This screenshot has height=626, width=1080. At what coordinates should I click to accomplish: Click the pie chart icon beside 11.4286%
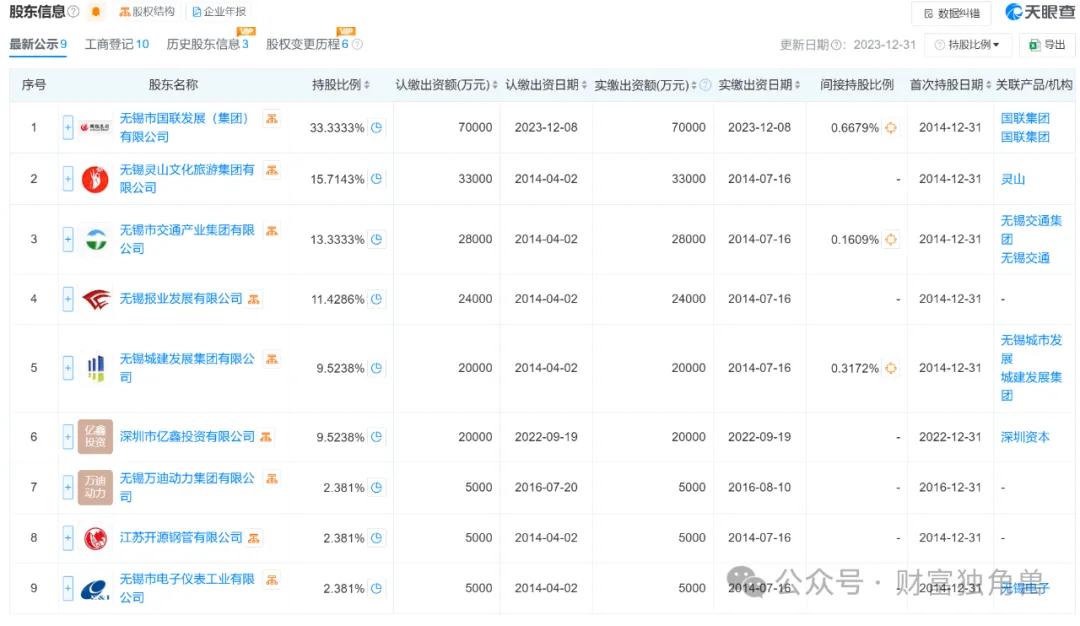(376, 300)
